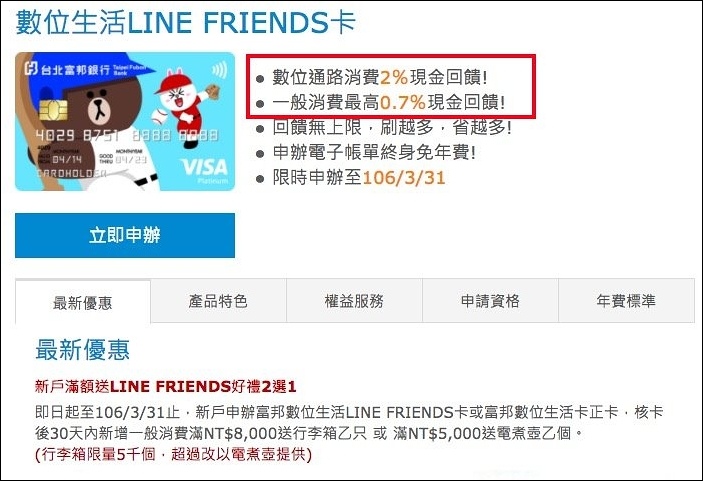Select the 最新優惠 tab

pyautogui.click(x=83, y=302)
